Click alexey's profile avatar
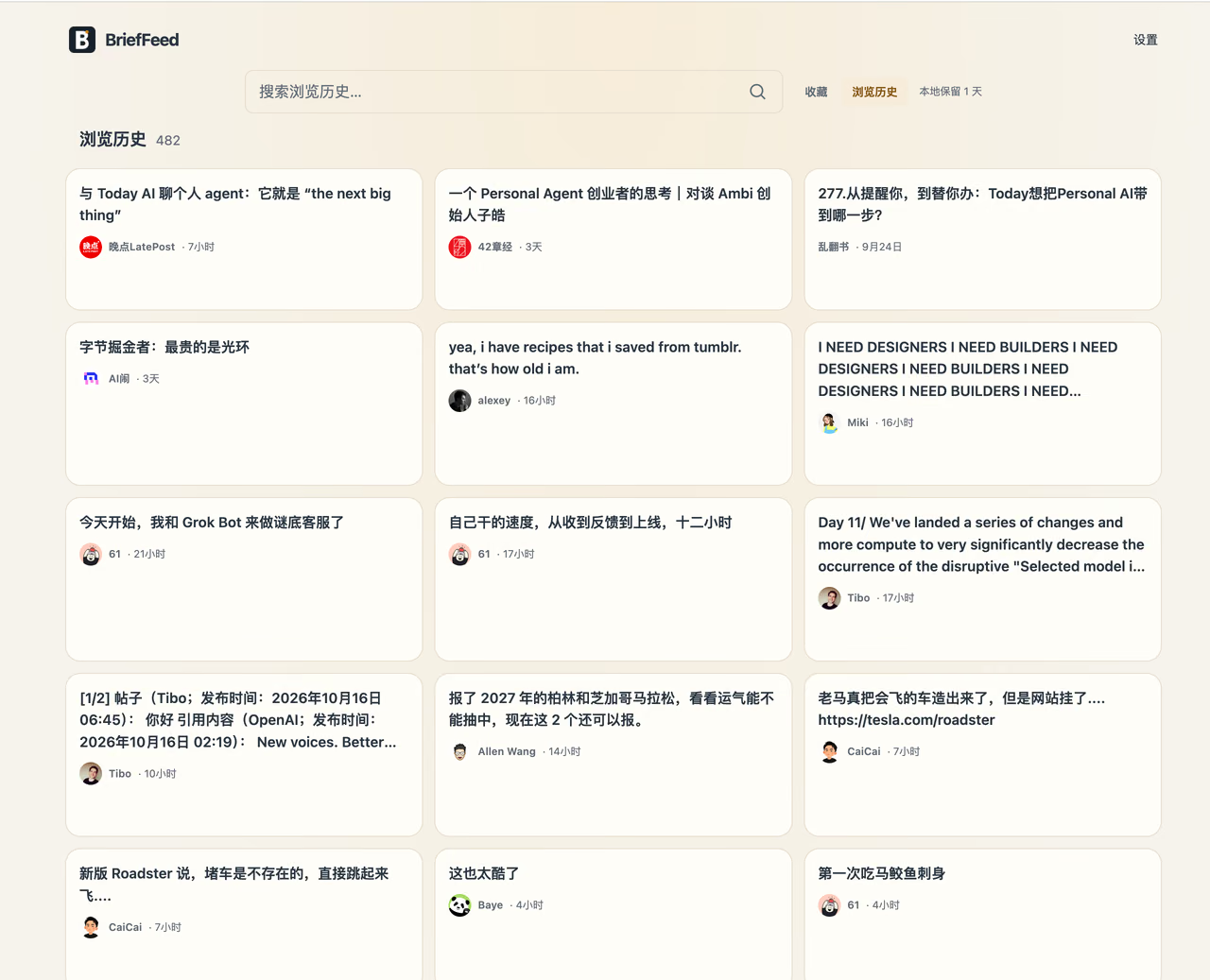 pos(459,401)
